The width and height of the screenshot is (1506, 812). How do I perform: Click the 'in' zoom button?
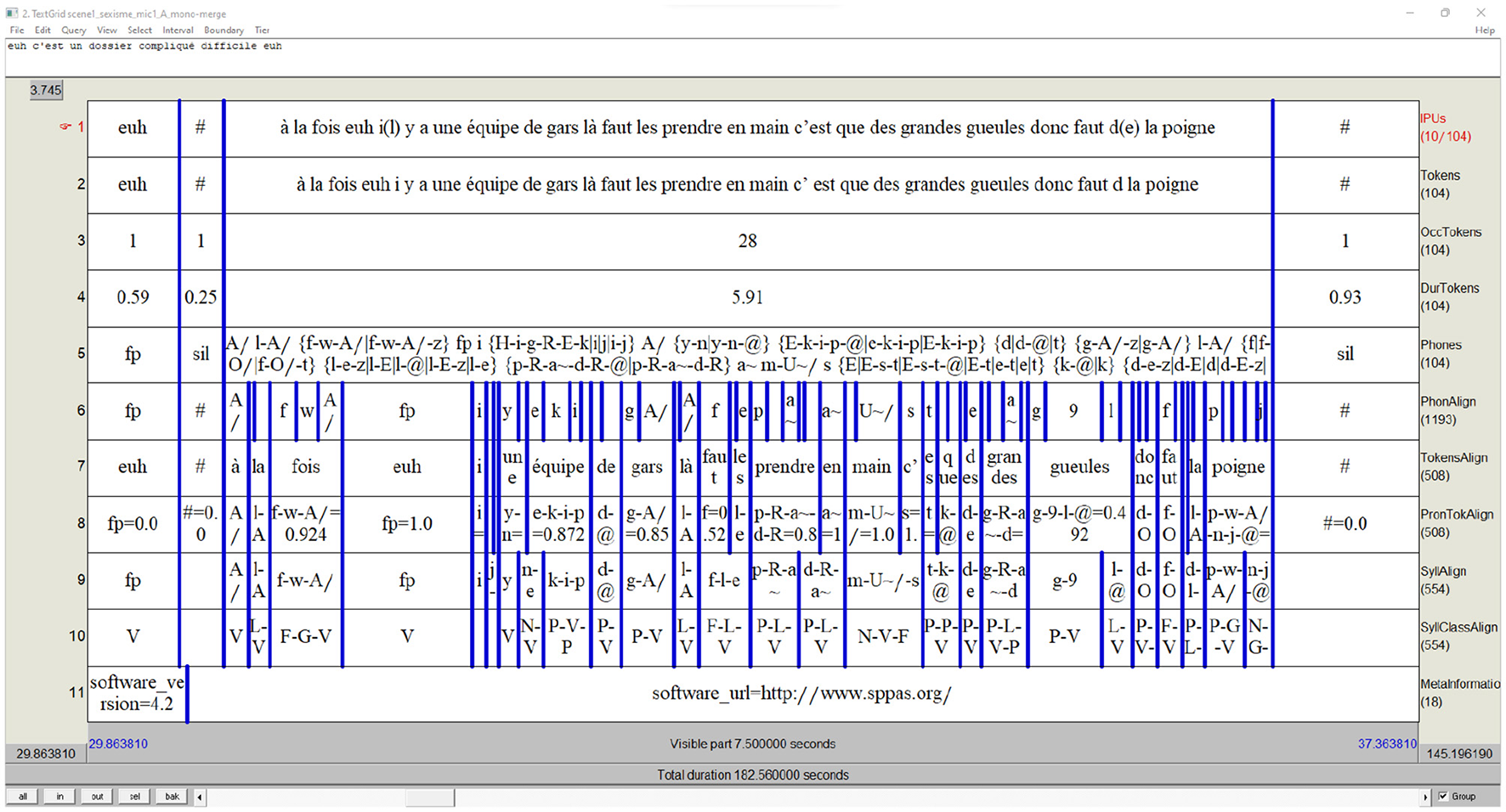click(59, 796)
